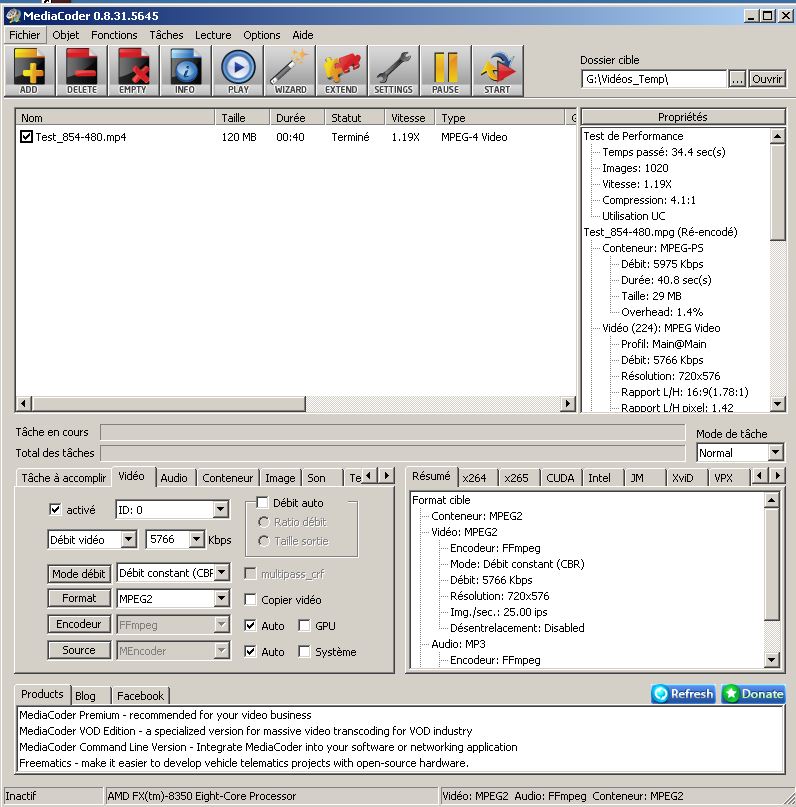Launch the WIZARD toolbar icon

[290, 71]
